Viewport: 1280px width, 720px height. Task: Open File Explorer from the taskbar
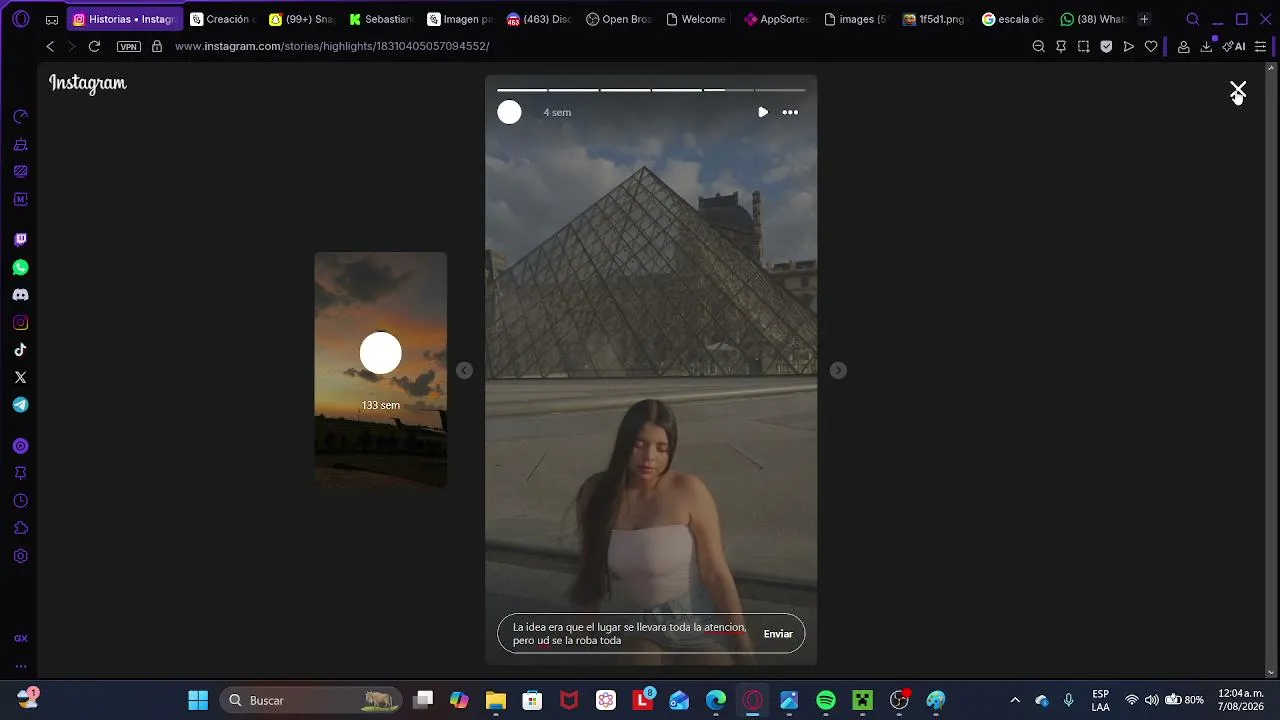coord(495,700)
